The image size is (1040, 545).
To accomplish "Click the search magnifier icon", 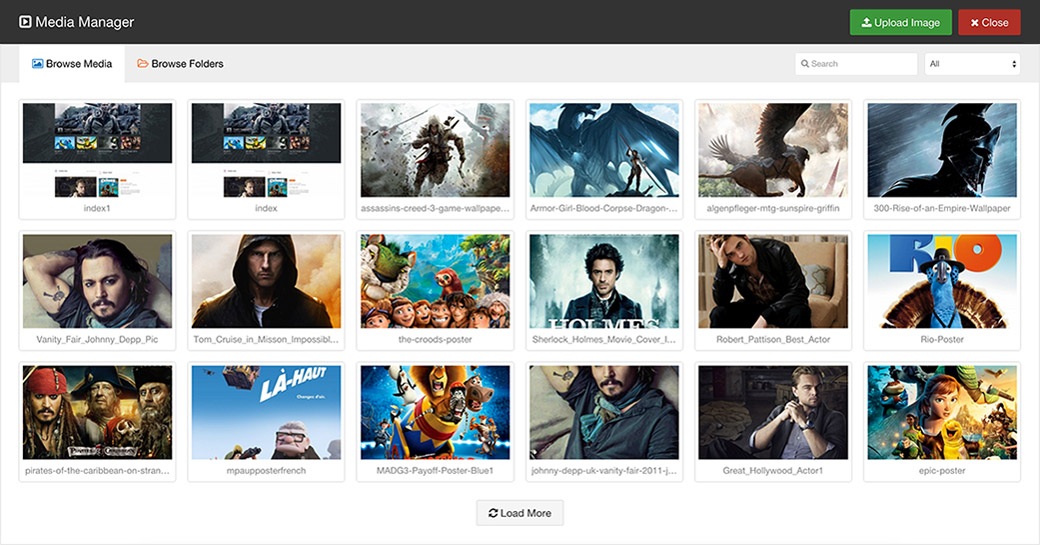I will [804, 64].
